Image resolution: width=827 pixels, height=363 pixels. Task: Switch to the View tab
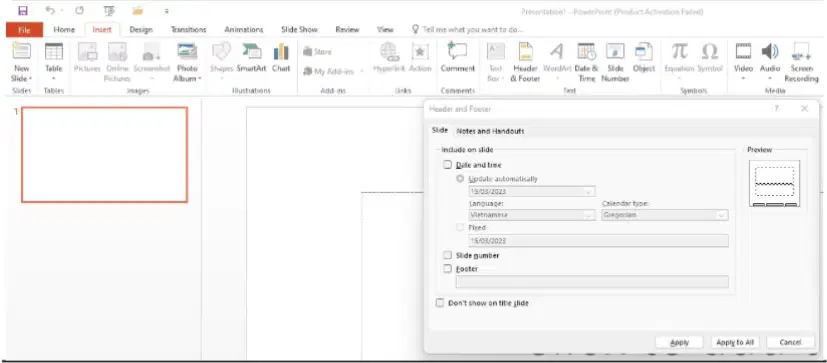(x=385, y=30)
